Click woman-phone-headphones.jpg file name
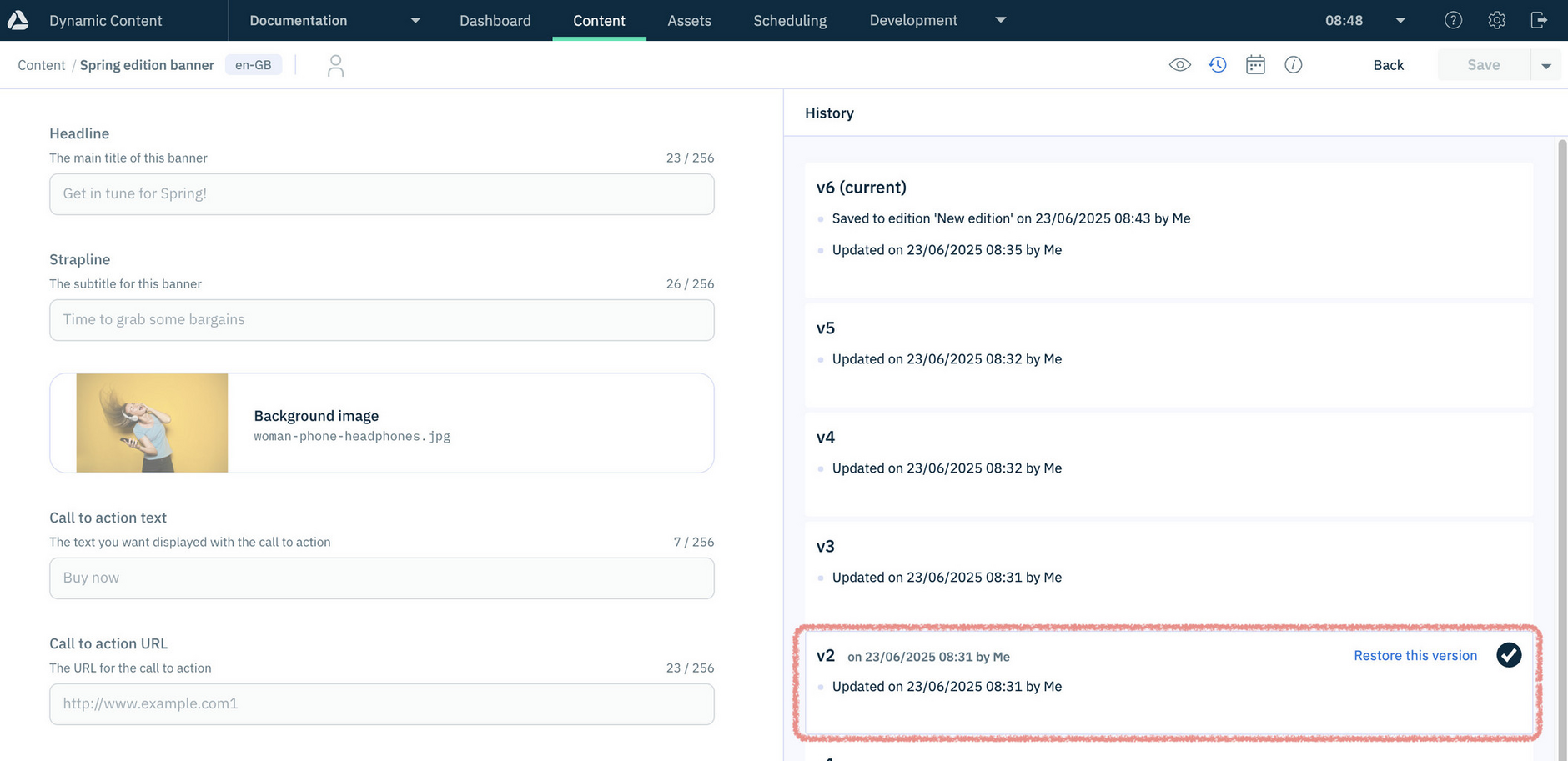 point(352,436)
